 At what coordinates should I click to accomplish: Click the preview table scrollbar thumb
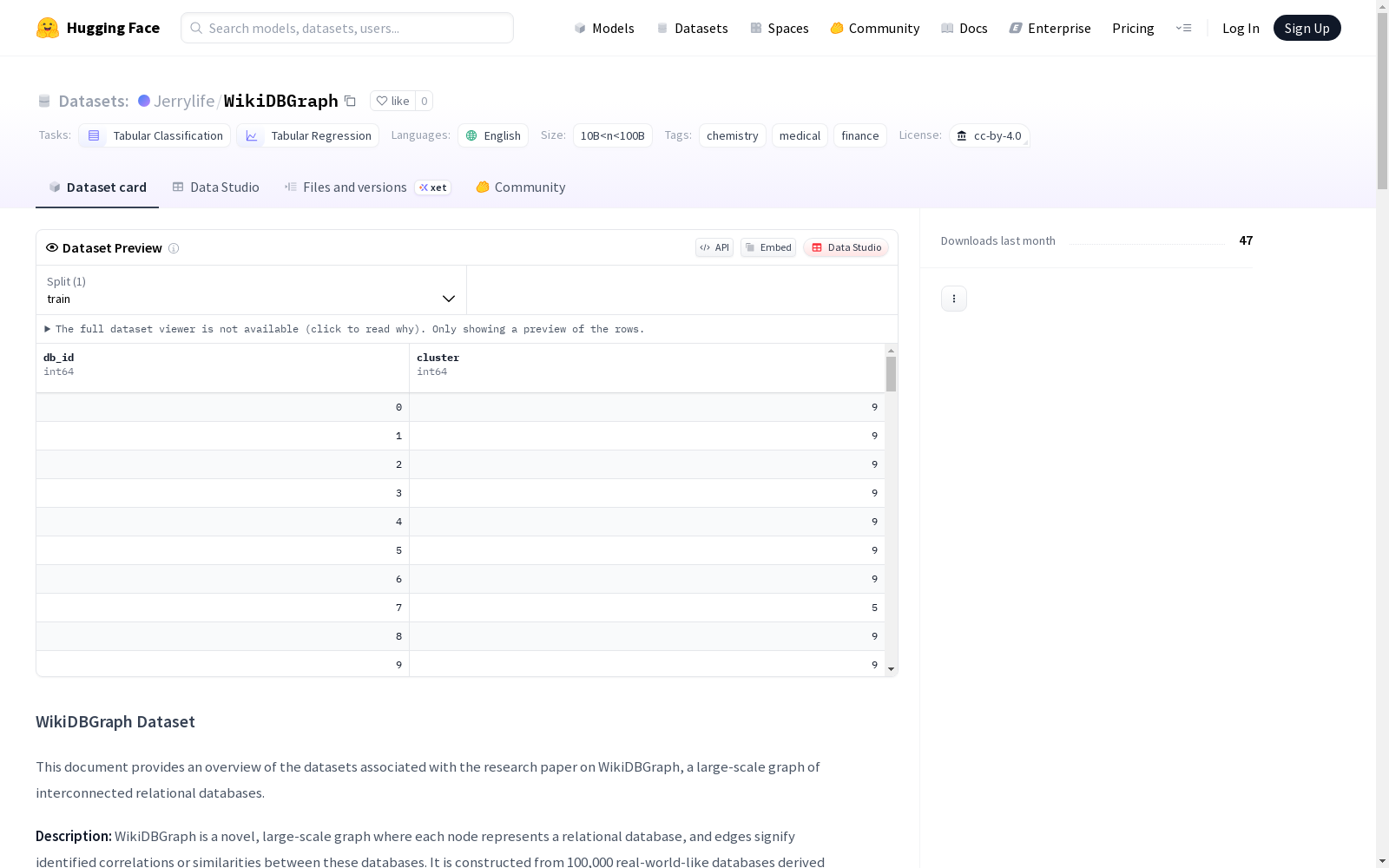click(x=892, y=374)
